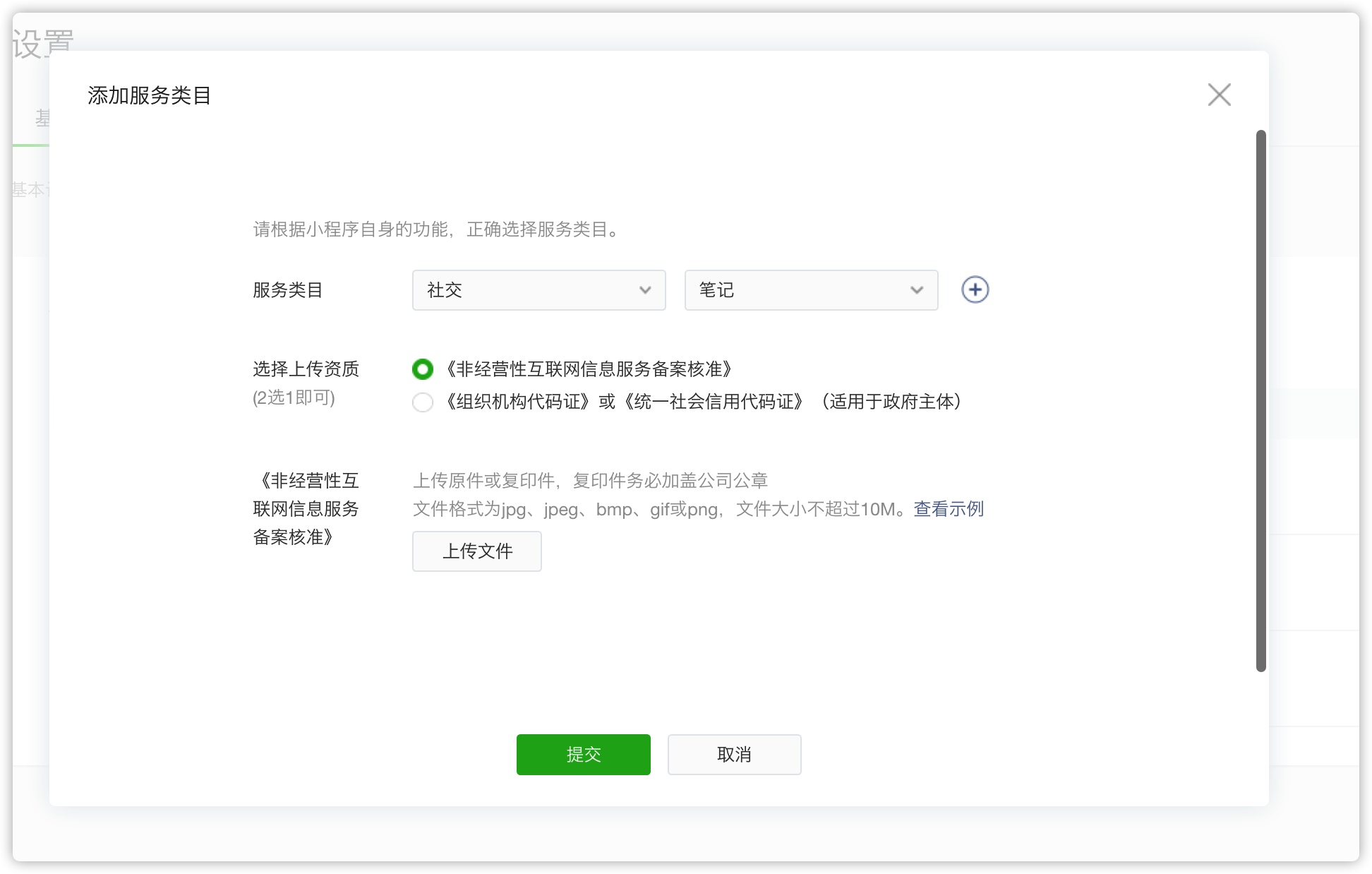Click chevron arrow in 笔记 dropdown
This screenshot has height=874, width=1372.
coord(916,290)
